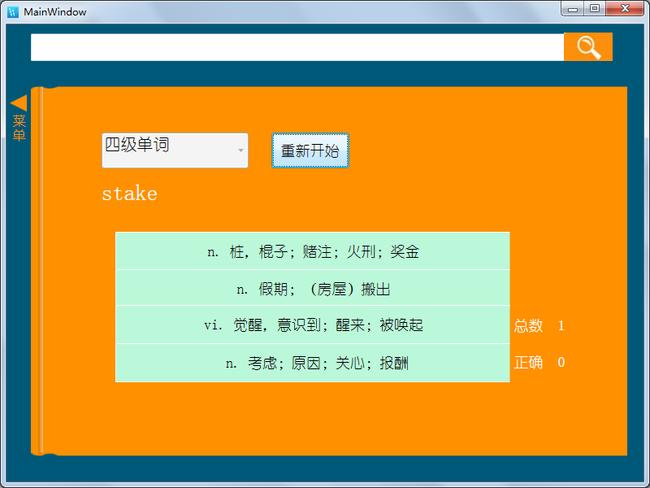Choose answer 觉醒，意识到；醒来；被唤起
Image resolution: width=650 pixels, height=488 pixels.
pos(313,325)
